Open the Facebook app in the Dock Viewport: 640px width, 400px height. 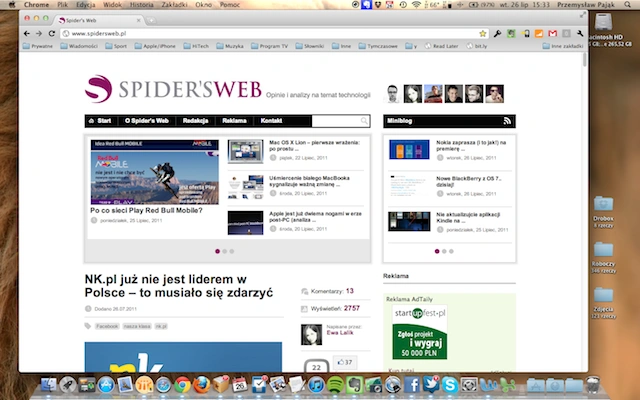412,384
